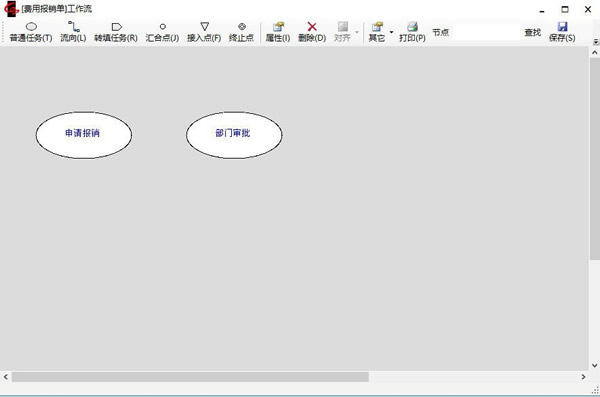Viewport: 600px width, 397px height.
Task: Click the 对齐 align tool
Action: coord(342,32)
